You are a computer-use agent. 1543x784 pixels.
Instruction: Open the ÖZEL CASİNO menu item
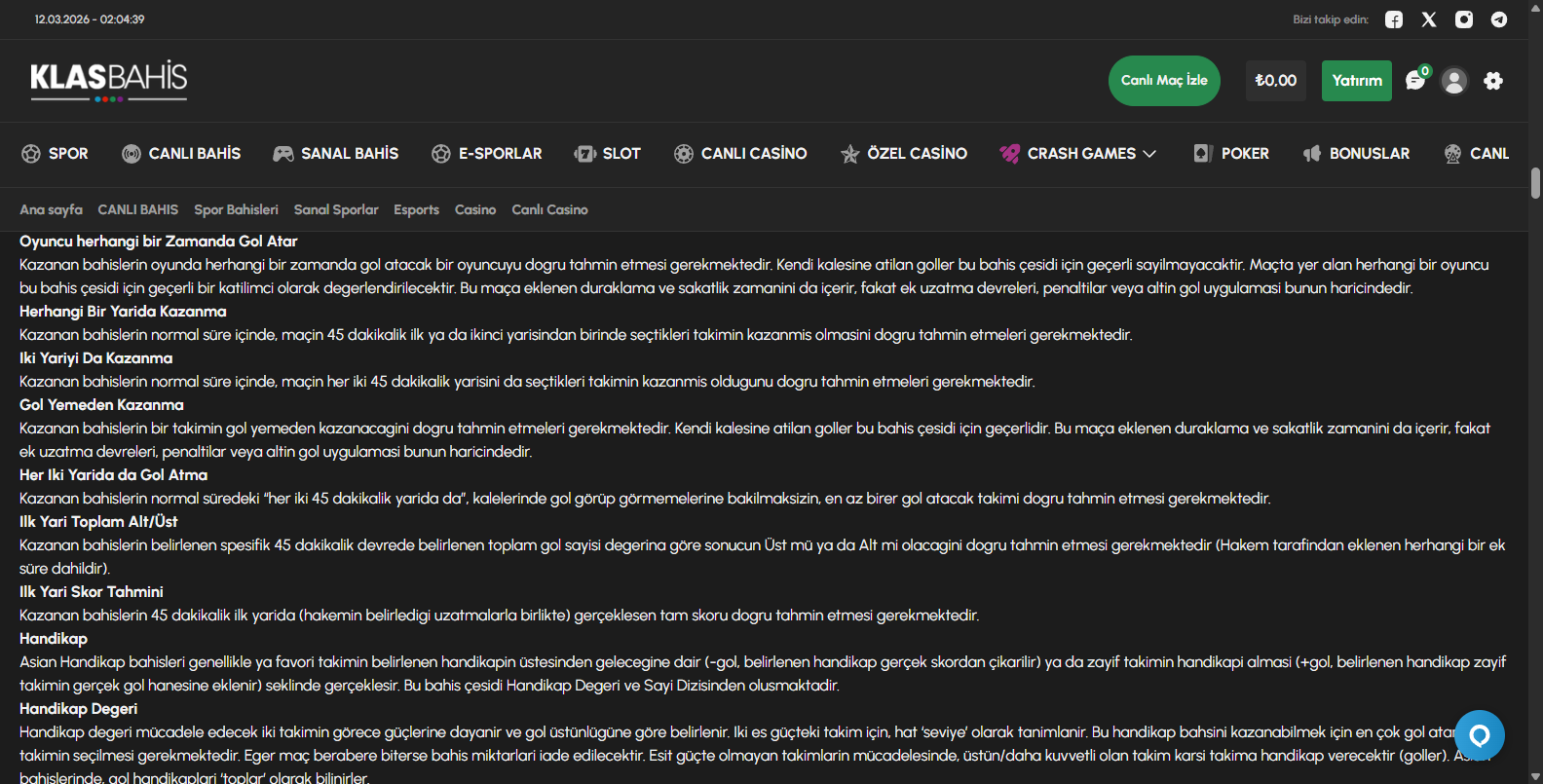point(904,154)
